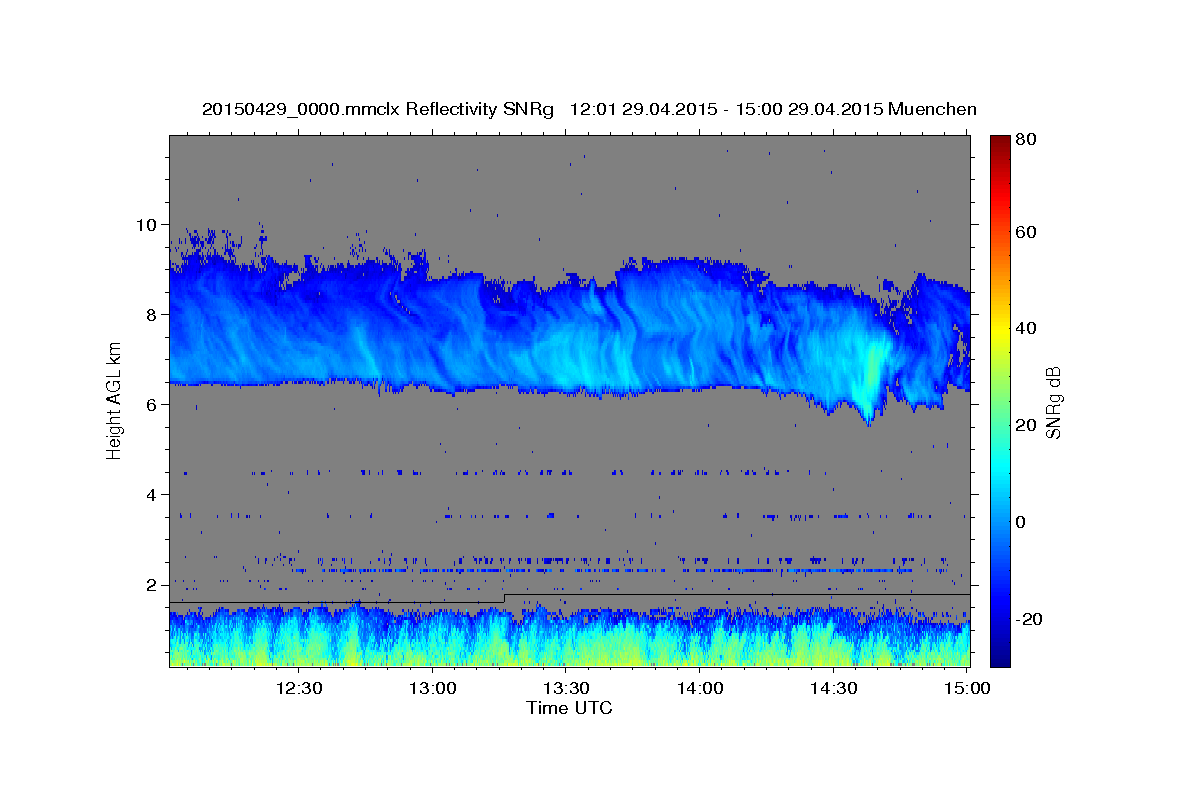1200x800 pixels.
Task: Click the green 20 dB region of the colorbar
Action: click(1000, 425)
